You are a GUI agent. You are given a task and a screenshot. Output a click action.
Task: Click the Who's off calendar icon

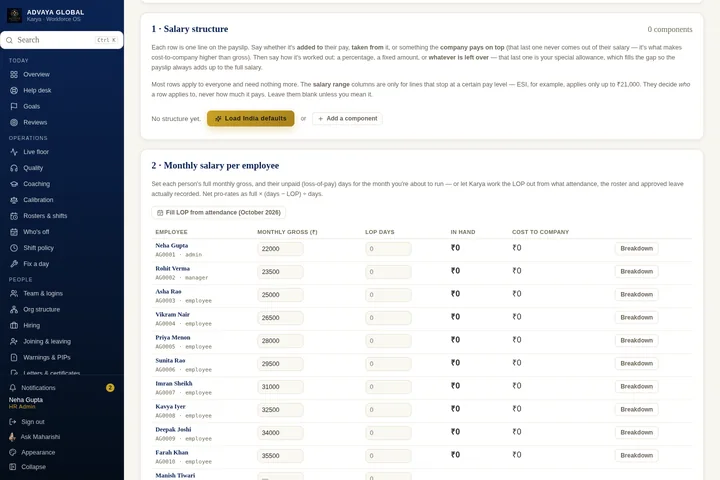pos(14,232)
